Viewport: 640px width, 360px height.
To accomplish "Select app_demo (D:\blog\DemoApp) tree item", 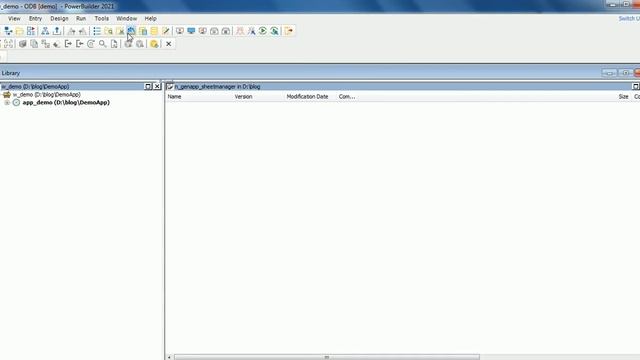I will coord(66,102).
